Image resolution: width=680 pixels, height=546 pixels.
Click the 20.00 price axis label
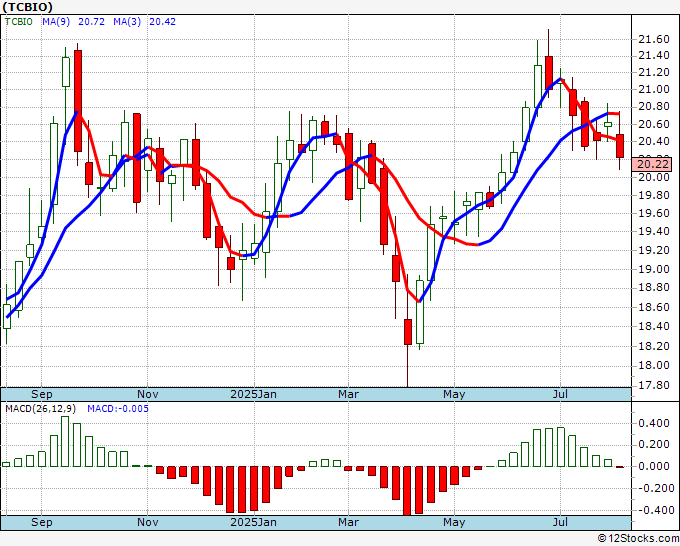coord(654,177)
